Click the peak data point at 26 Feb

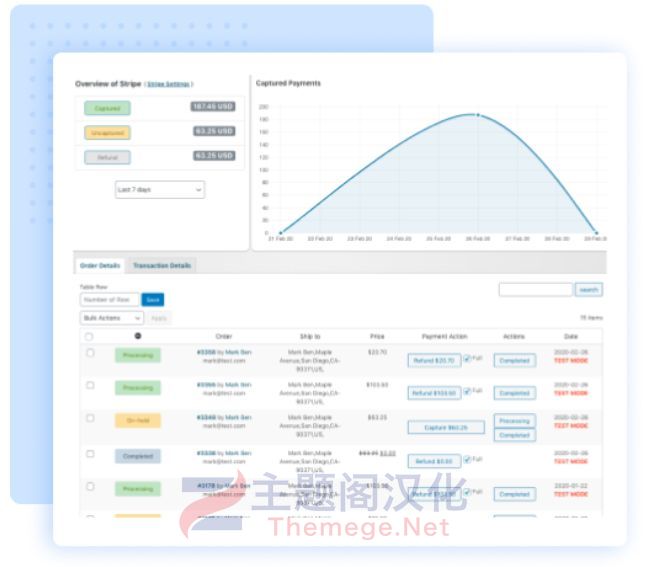(x=478, y=115)
